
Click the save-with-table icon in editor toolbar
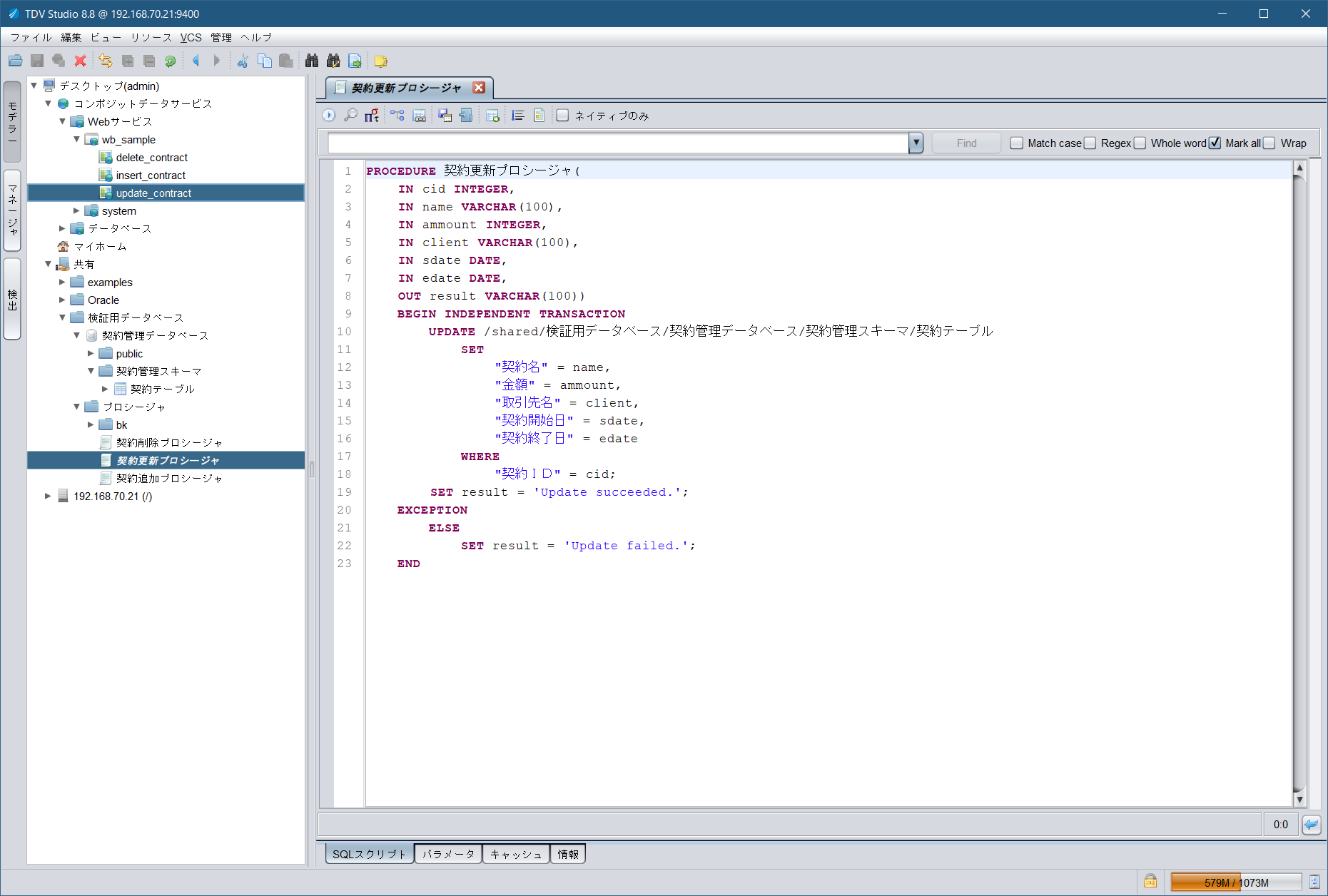tap(445, 116)
